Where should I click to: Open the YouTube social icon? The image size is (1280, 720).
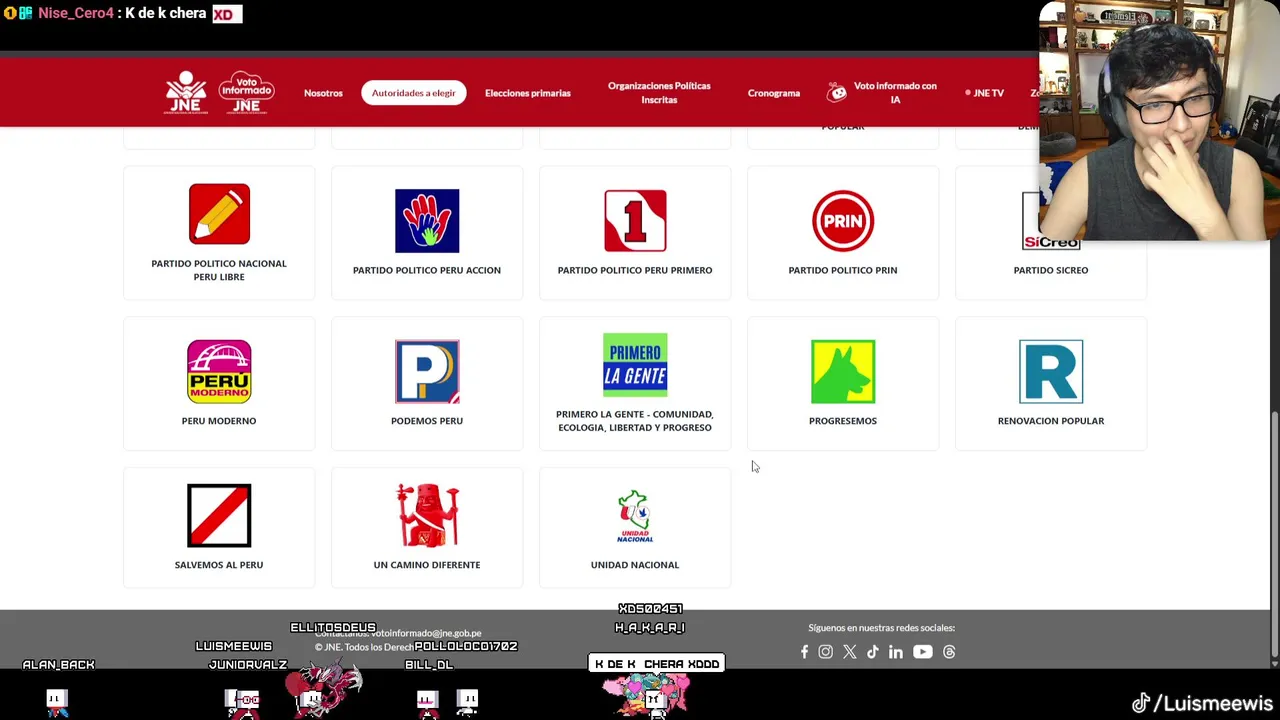click(922, 652)
